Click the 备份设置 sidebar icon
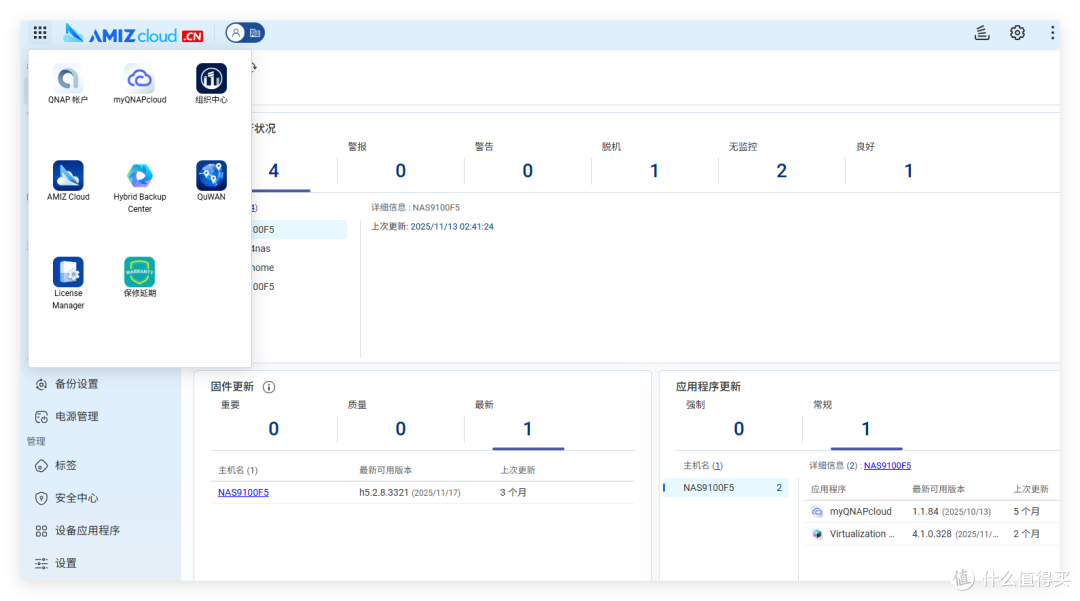Image resolution: width=1080 pixels, height=601 pixels. click(41, 384)
